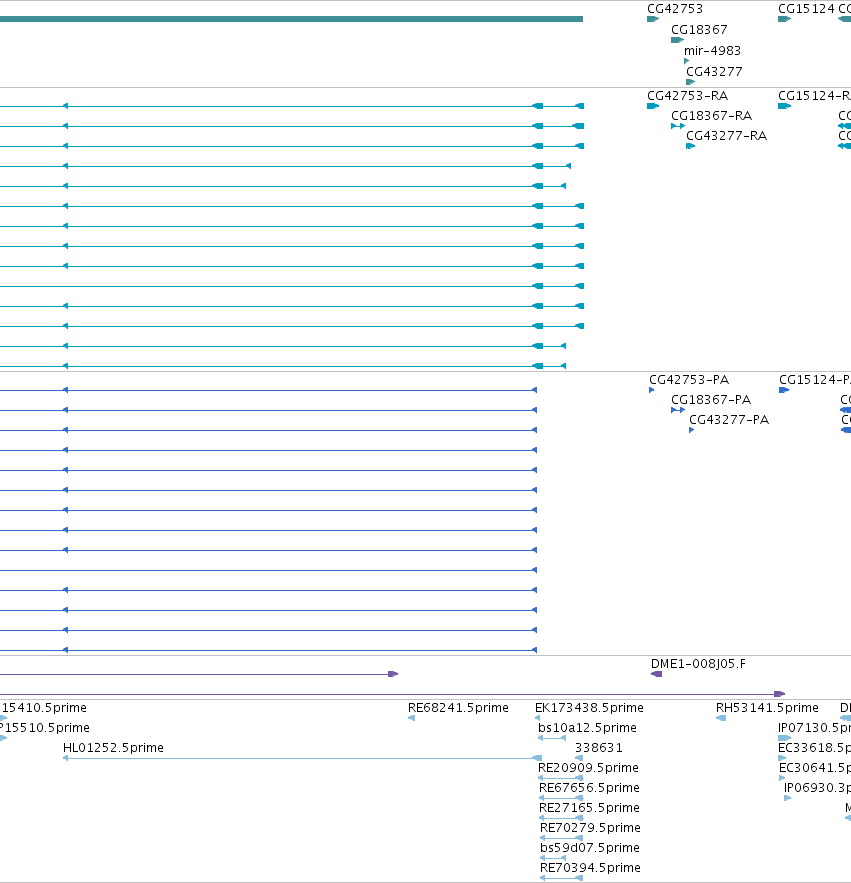The height and width of the screenshot is (883, 851).
Task: Select the arrow glyph under RH53141.5prime
Action: (721, 718)
